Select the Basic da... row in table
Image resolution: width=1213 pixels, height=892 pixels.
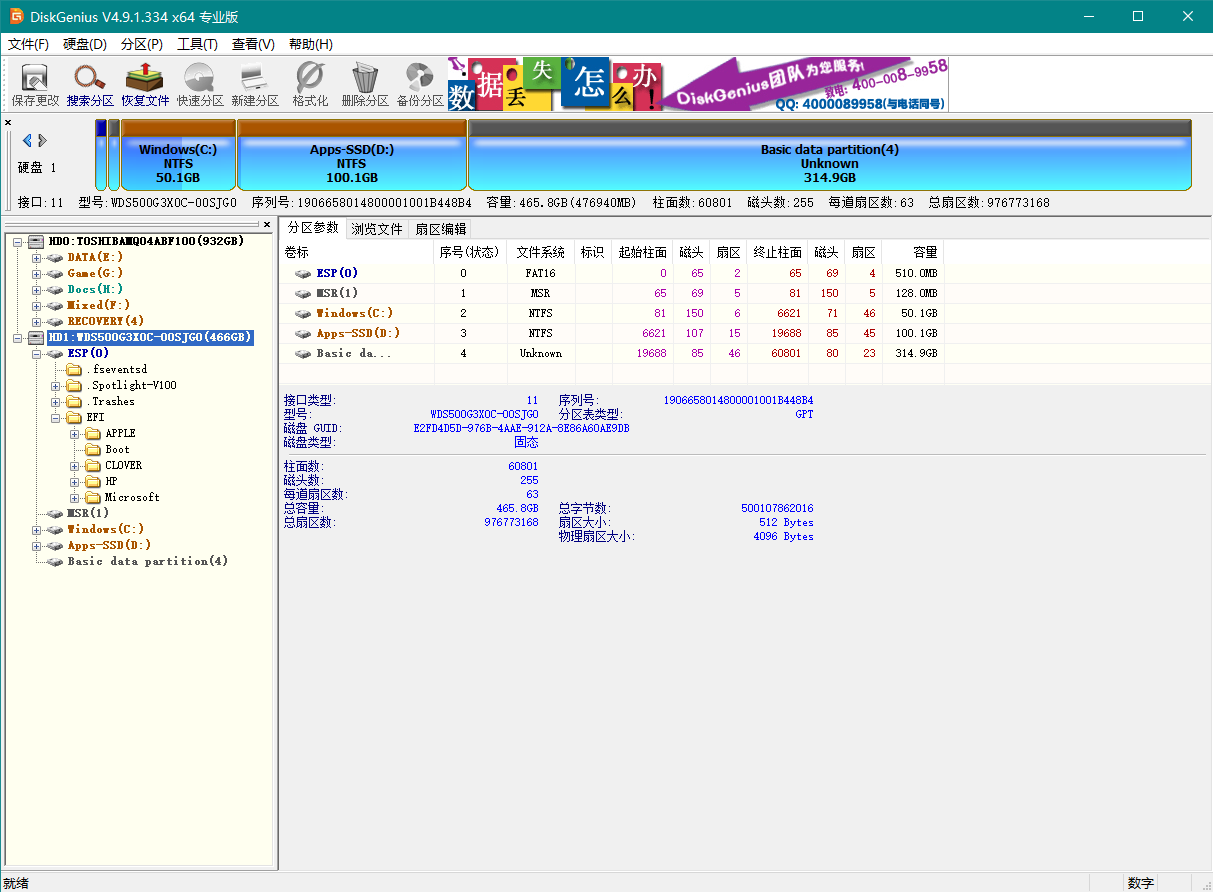612,353
